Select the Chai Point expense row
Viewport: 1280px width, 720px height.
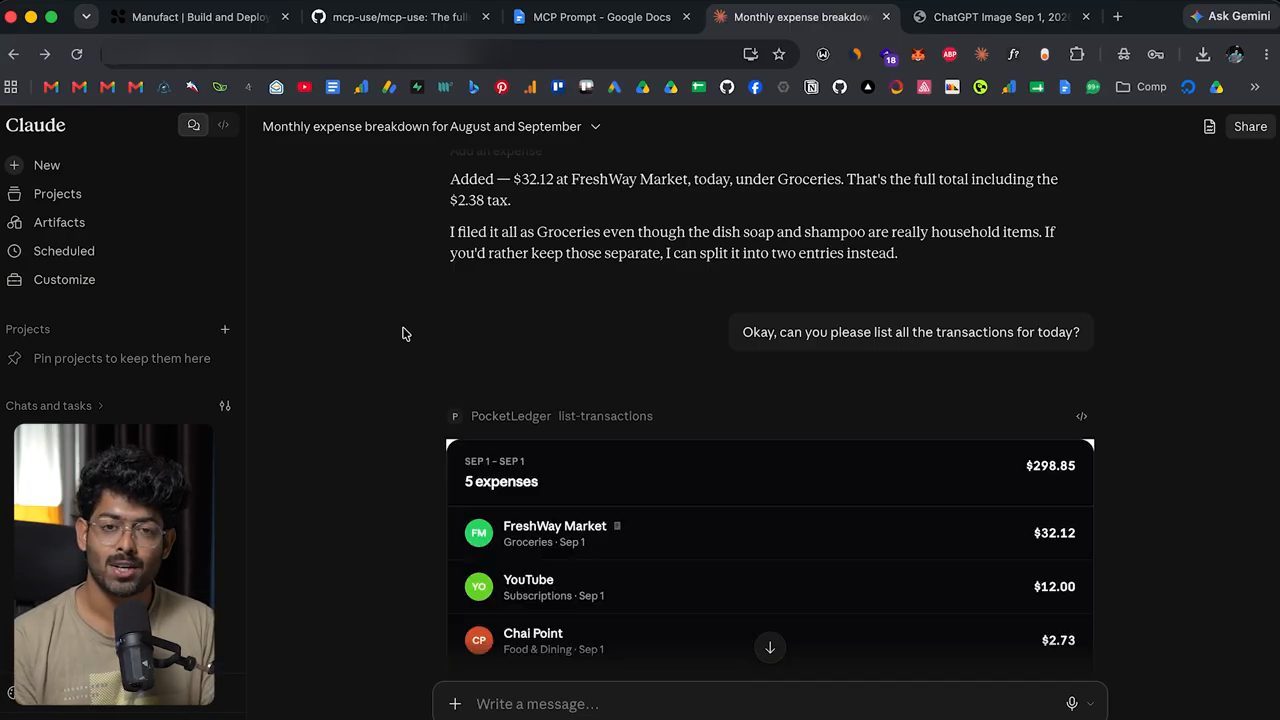[770, 641]
